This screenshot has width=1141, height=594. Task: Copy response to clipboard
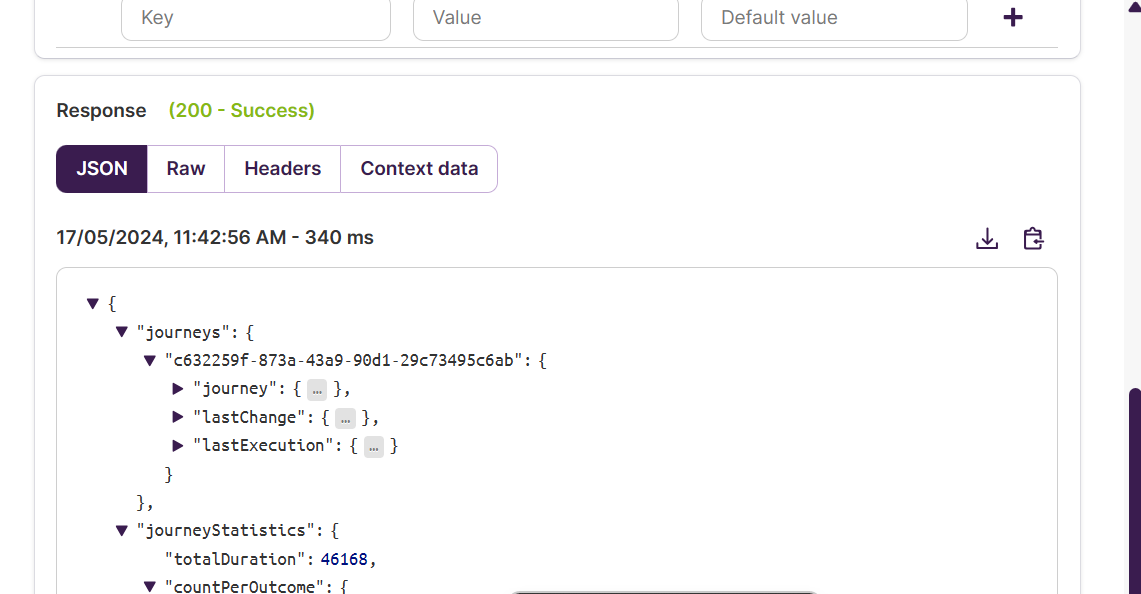(x=1033, y=239)
